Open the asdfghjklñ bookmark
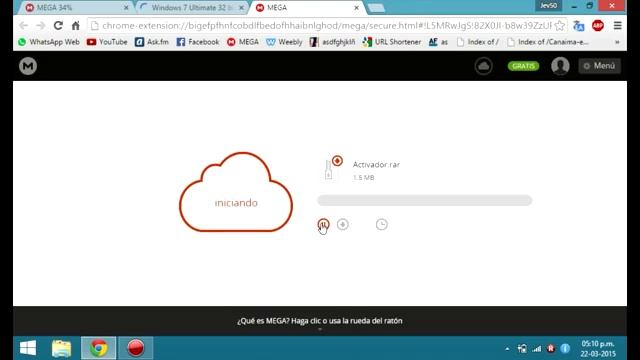 coord(332,42)
